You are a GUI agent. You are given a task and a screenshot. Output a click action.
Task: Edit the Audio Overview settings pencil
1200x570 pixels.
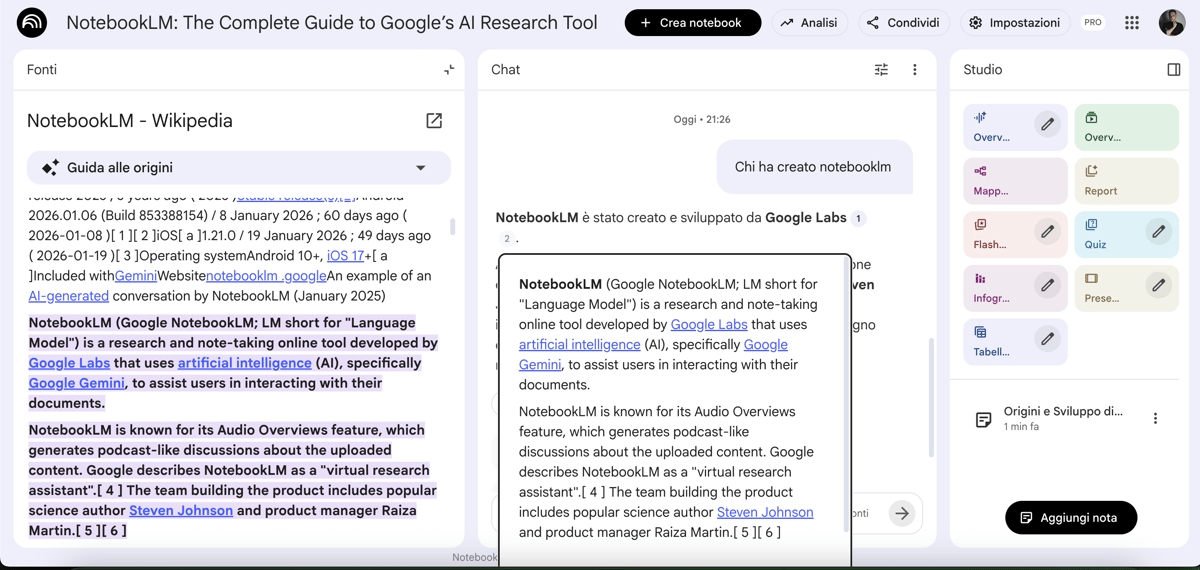[x=1047, y=125]
